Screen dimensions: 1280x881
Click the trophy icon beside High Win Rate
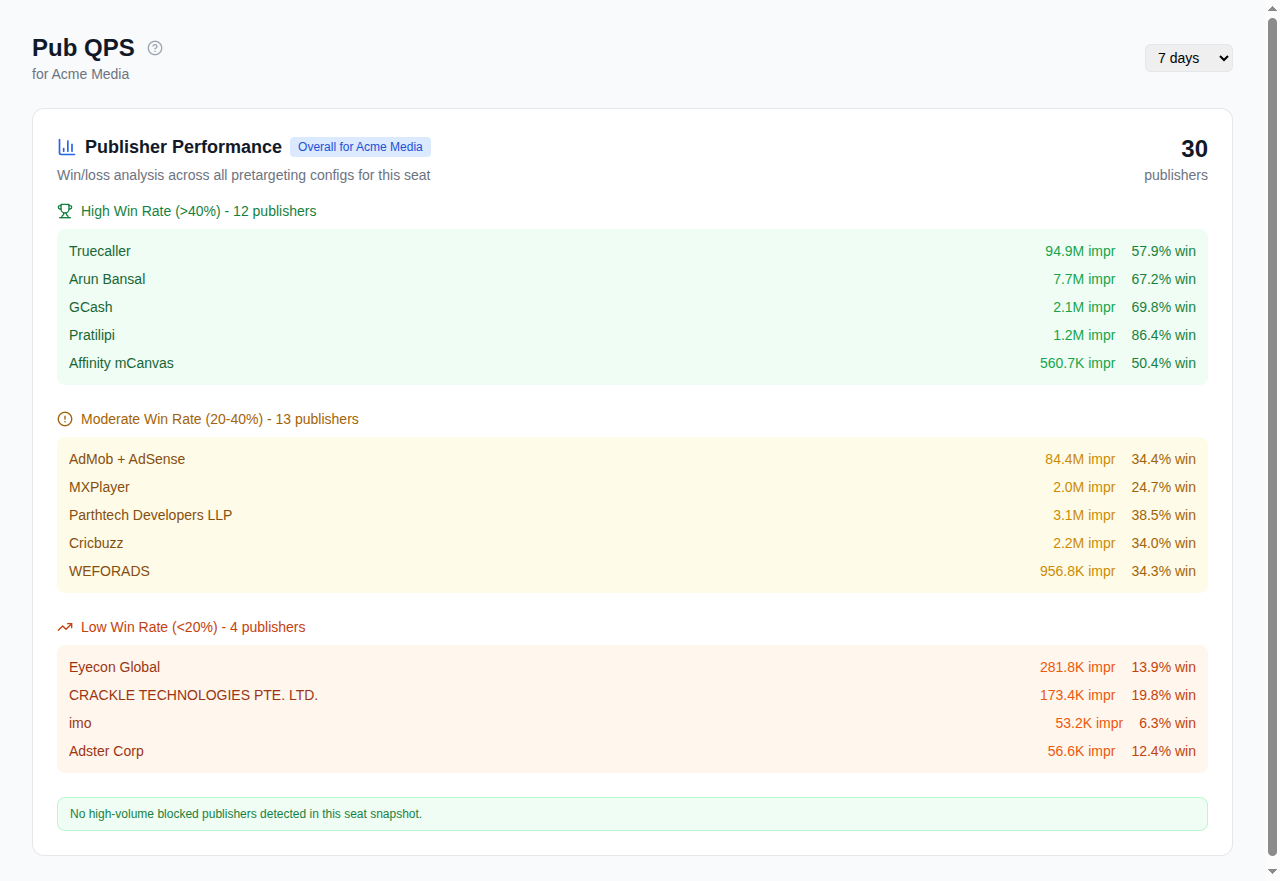(65, 211)
